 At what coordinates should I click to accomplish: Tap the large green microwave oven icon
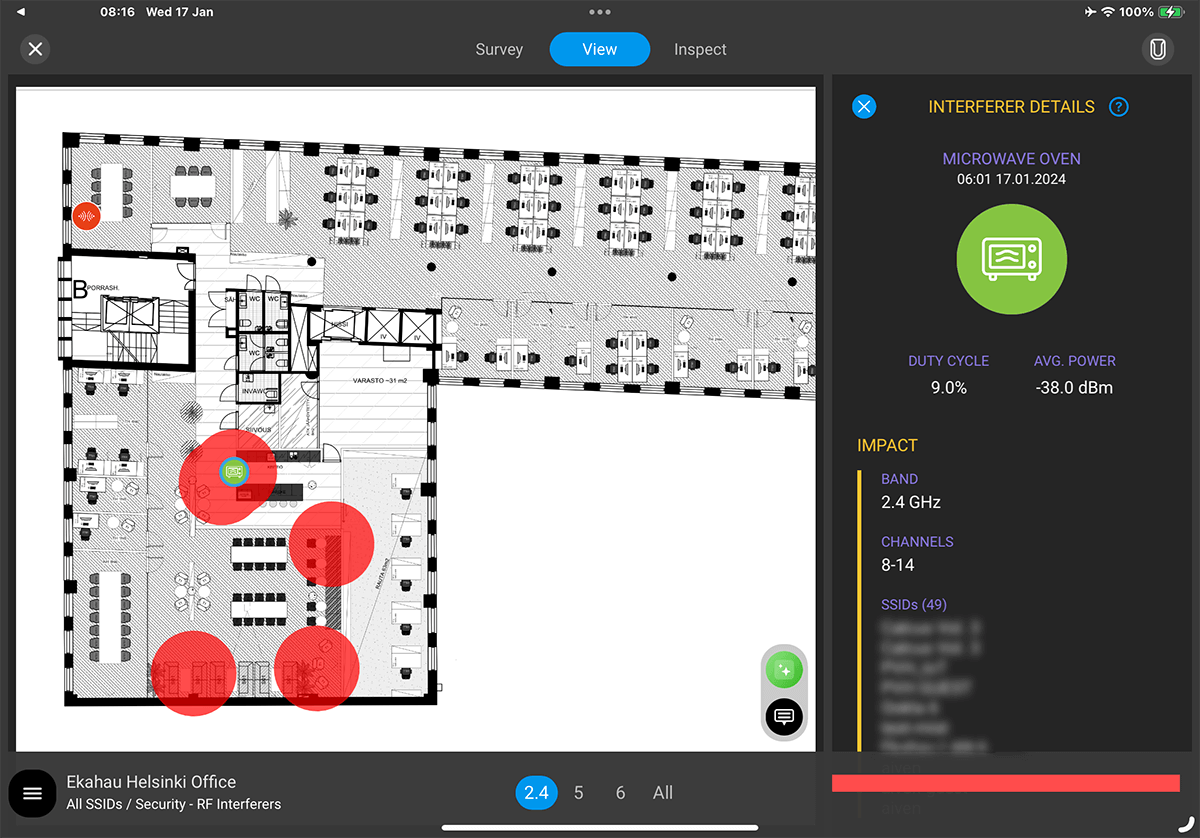coord(1011,259)
